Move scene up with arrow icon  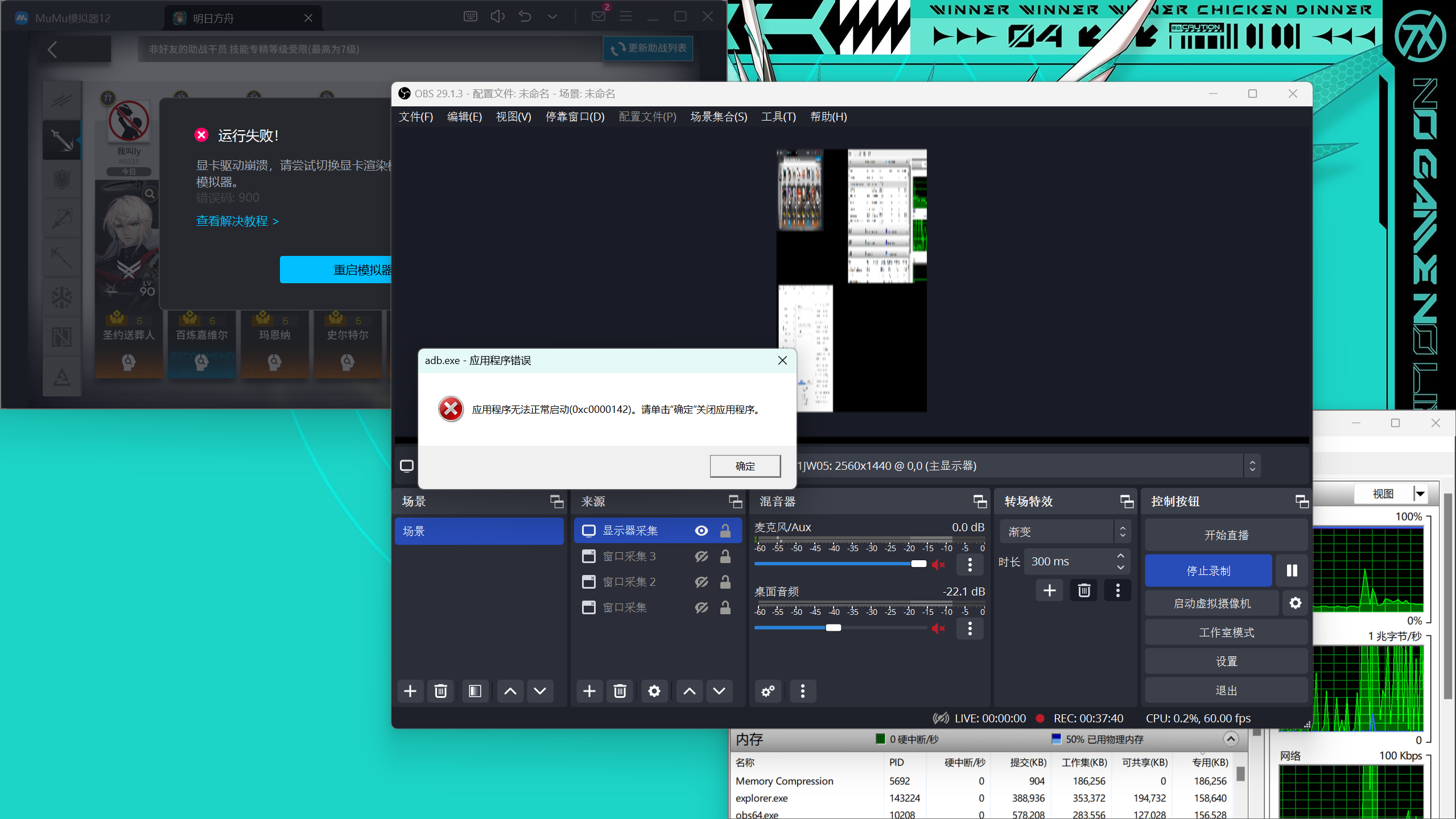[x=510, y=691]
